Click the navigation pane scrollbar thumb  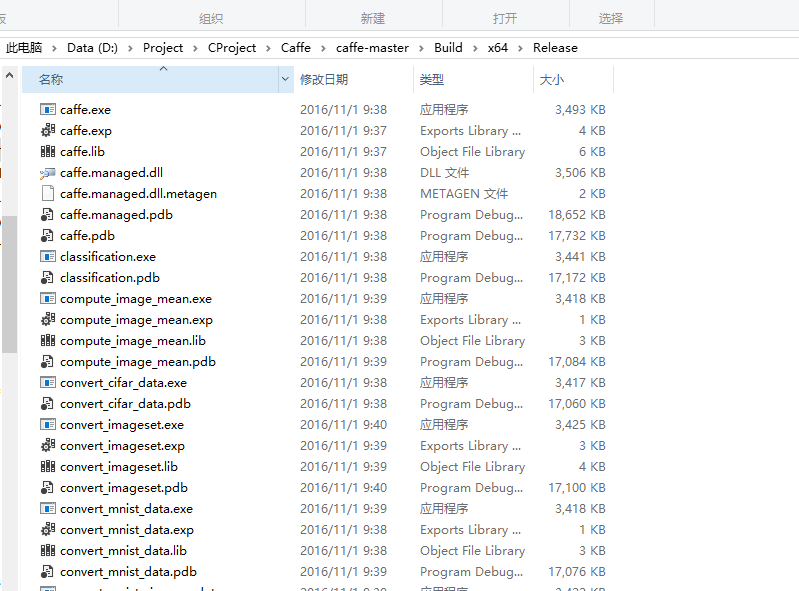click(9, 284)
